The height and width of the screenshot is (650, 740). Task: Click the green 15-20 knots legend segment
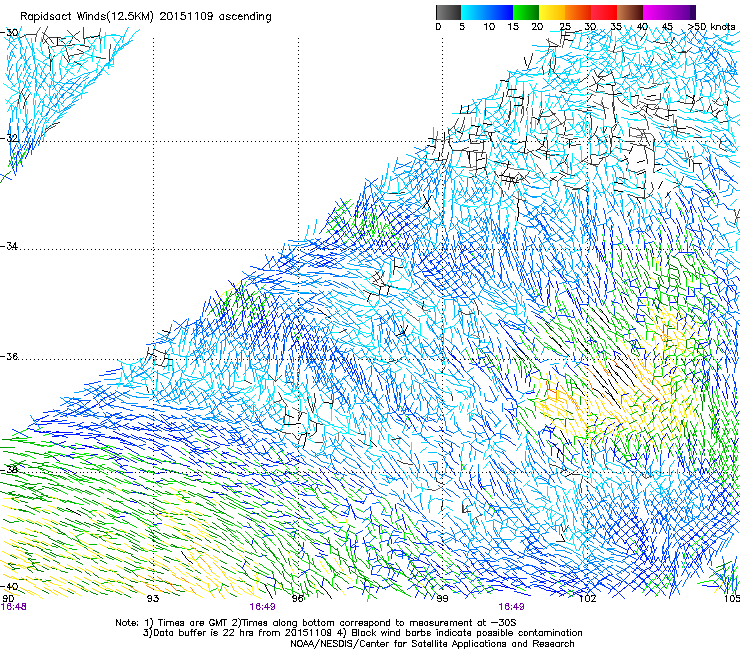pyautogui.click(x=526, y=12)
